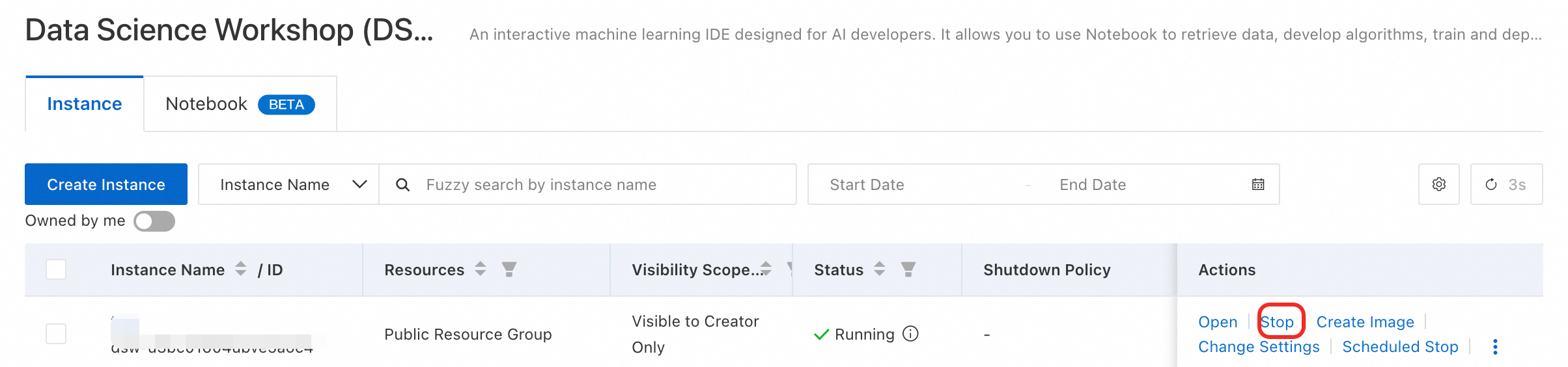
Task: Select the Instance tab
Action: [85, 104]
